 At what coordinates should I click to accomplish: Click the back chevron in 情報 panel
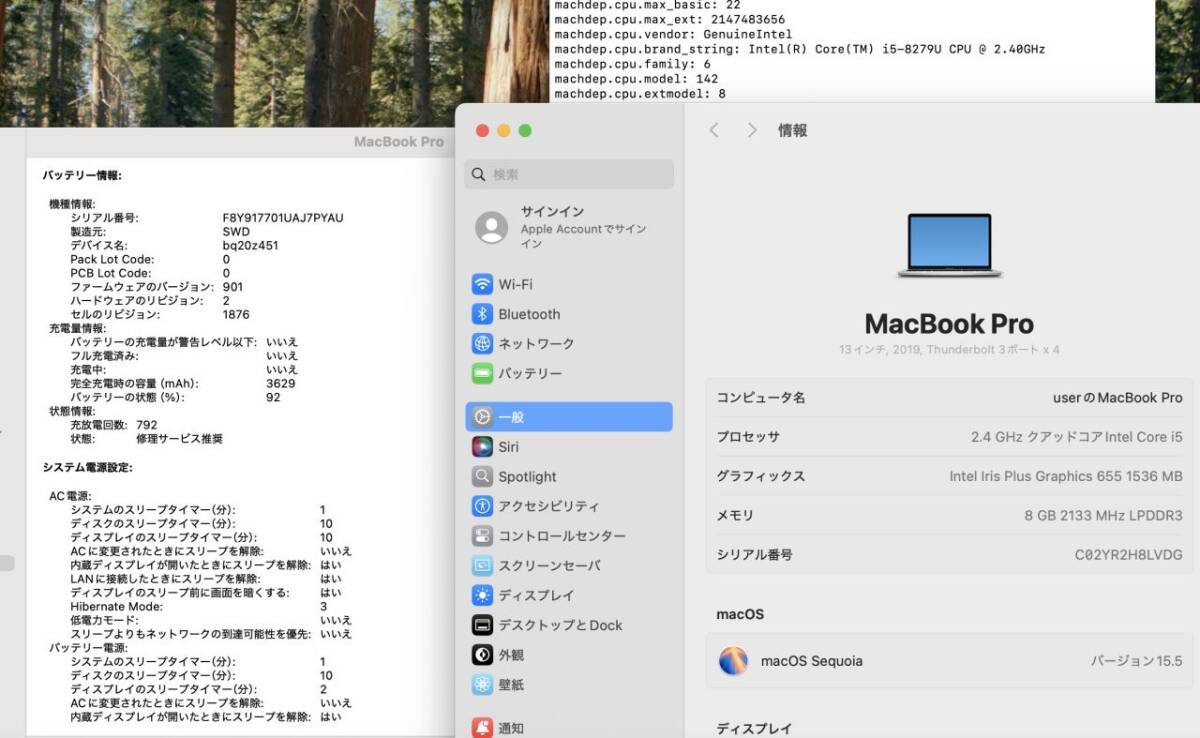coord(714,130)
